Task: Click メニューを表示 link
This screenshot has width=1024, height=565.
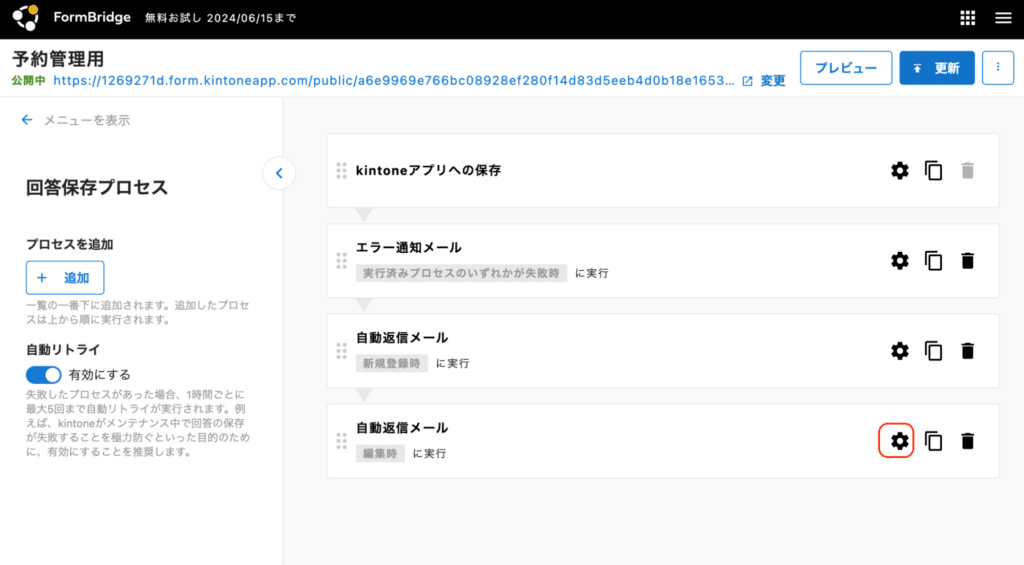Action: 87,120
